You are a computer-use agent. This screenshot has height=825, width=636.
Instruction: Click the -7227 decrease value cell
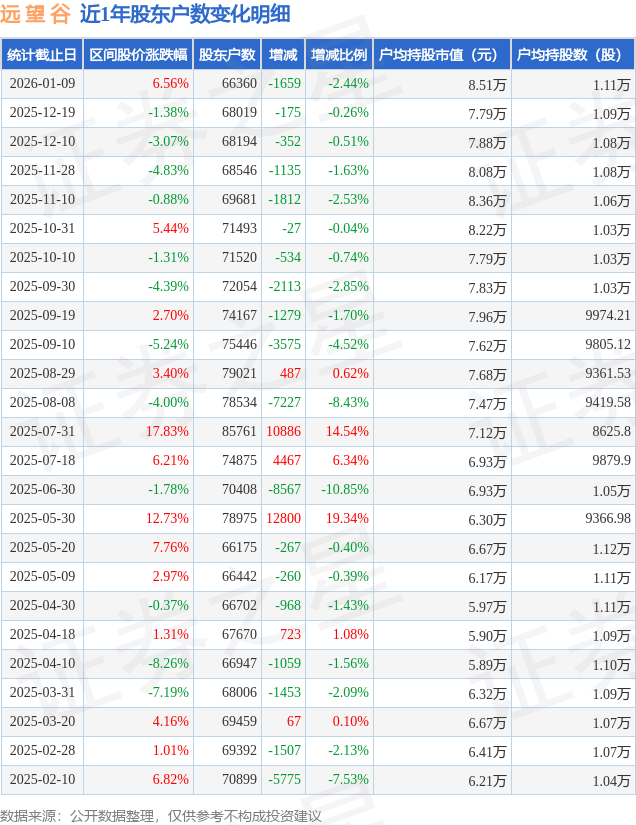tap(284, 403)
